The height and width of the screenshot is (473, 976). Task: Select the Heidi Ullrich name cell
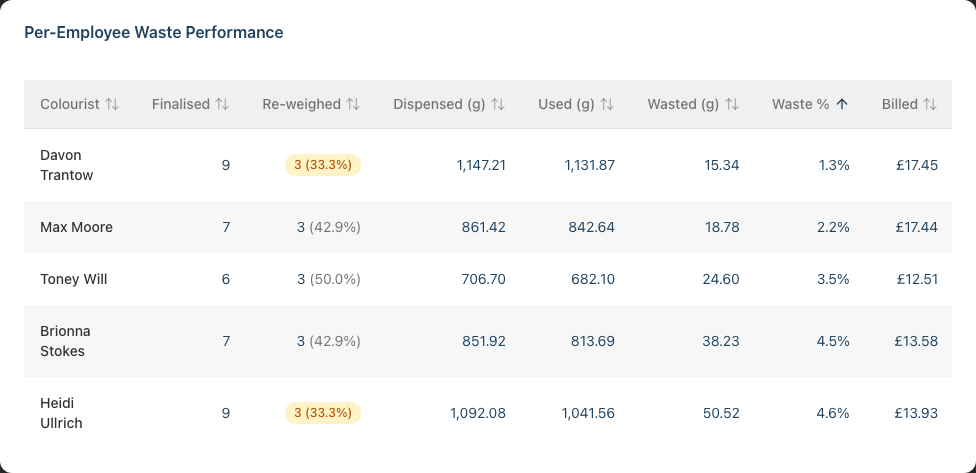click(x=62, y=413)
